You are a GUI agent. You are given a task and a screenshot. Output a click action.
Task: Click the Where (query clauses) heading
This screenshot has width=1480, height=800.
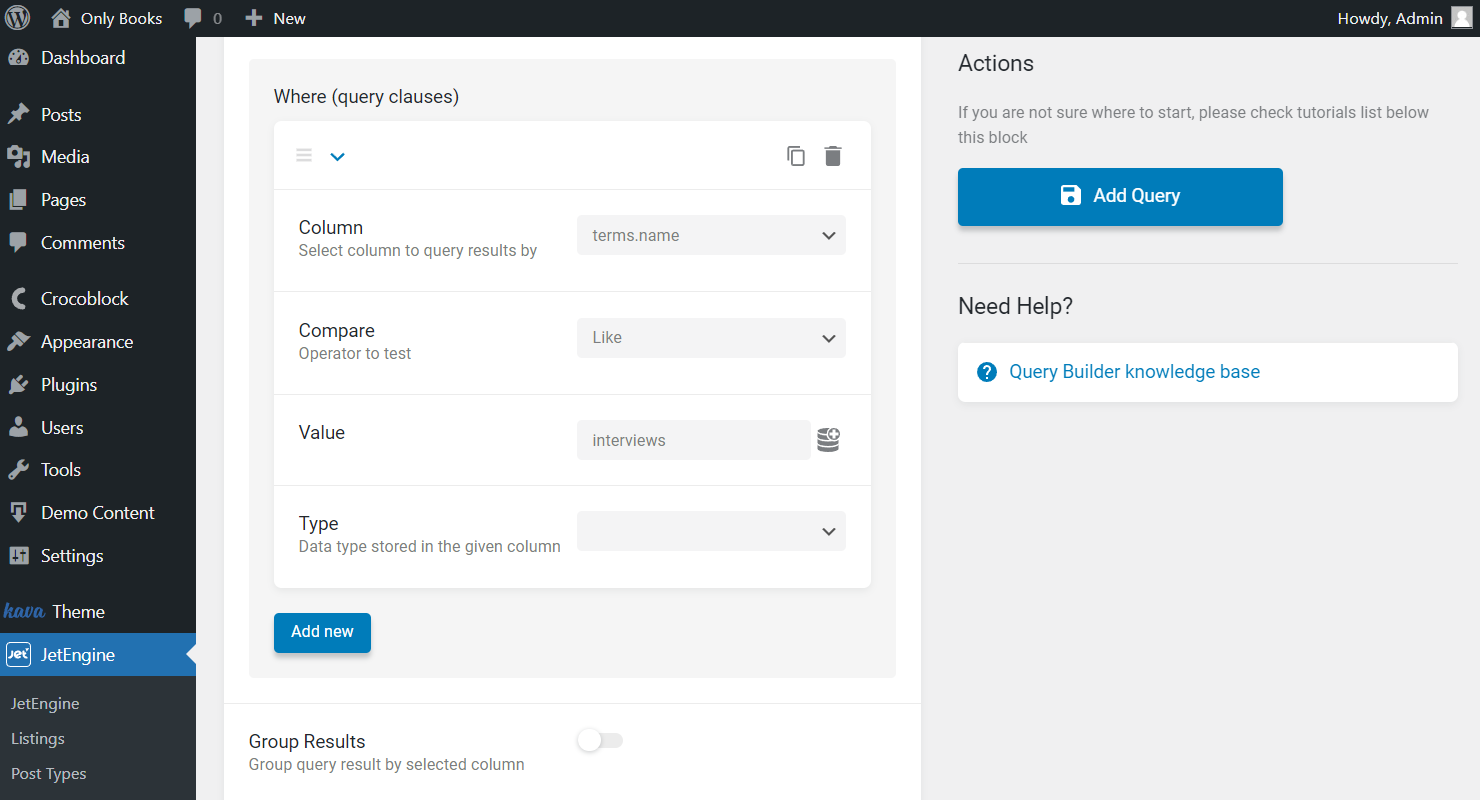point(366,97)
